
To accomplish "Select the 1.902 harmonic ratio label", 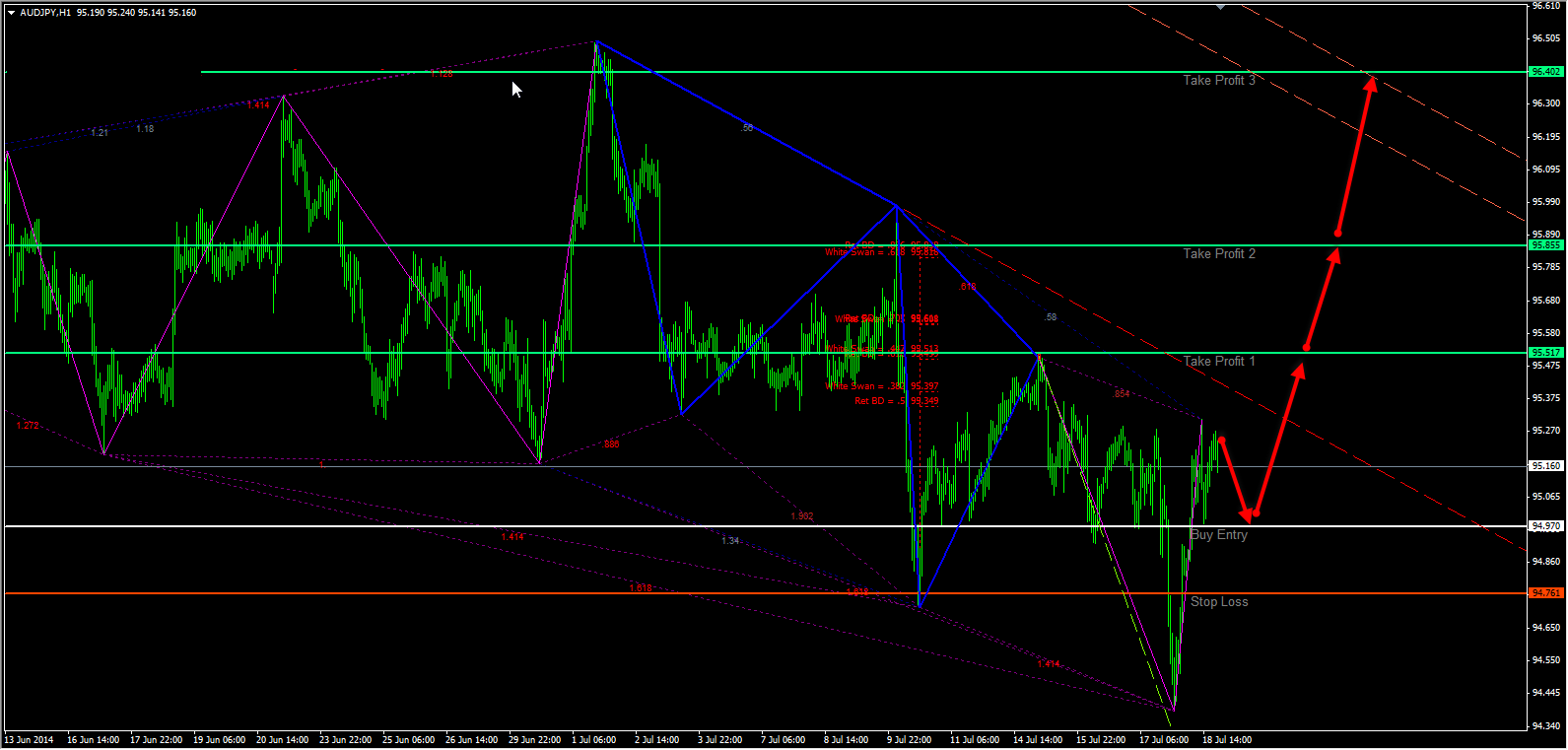I will coord(801,516).
